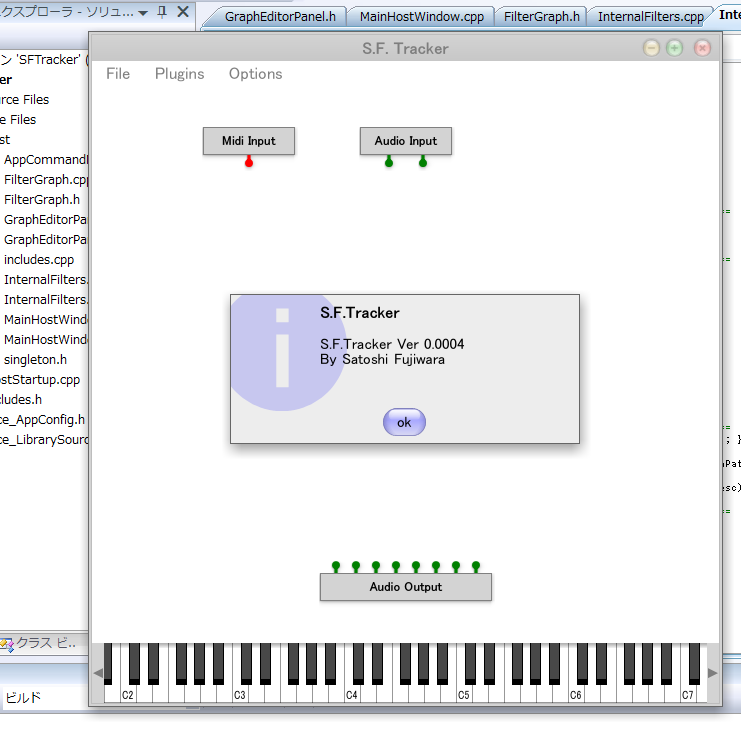Open the Options menu

(x=255, y=74)
